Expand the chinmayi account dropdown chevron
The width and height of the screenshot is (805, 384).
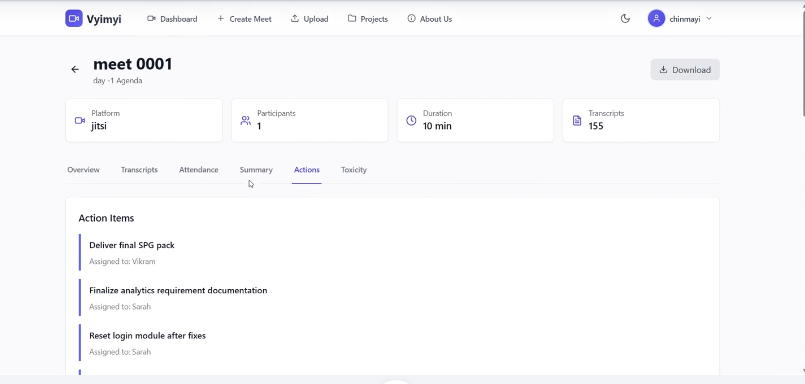tap(709, 18)
